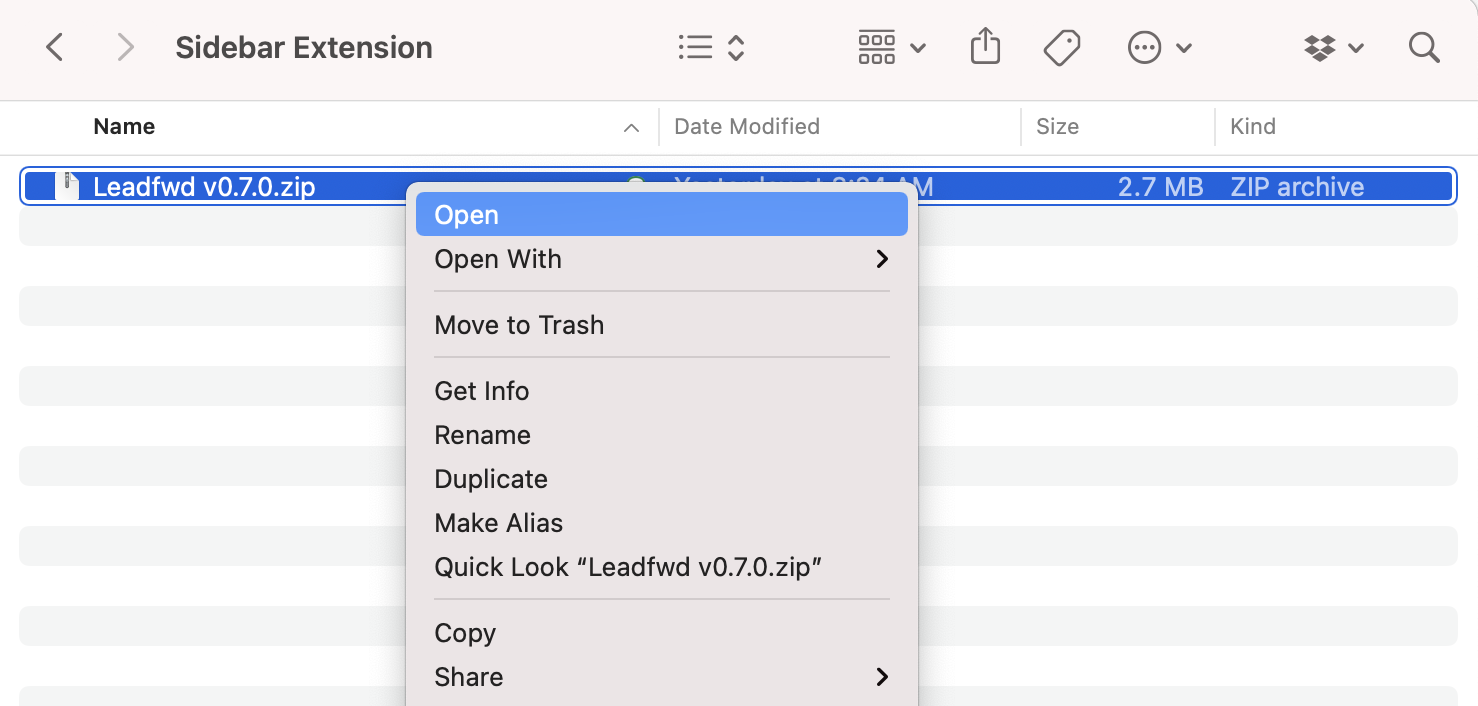Sort by the Size column

(x=1057, y=127)
